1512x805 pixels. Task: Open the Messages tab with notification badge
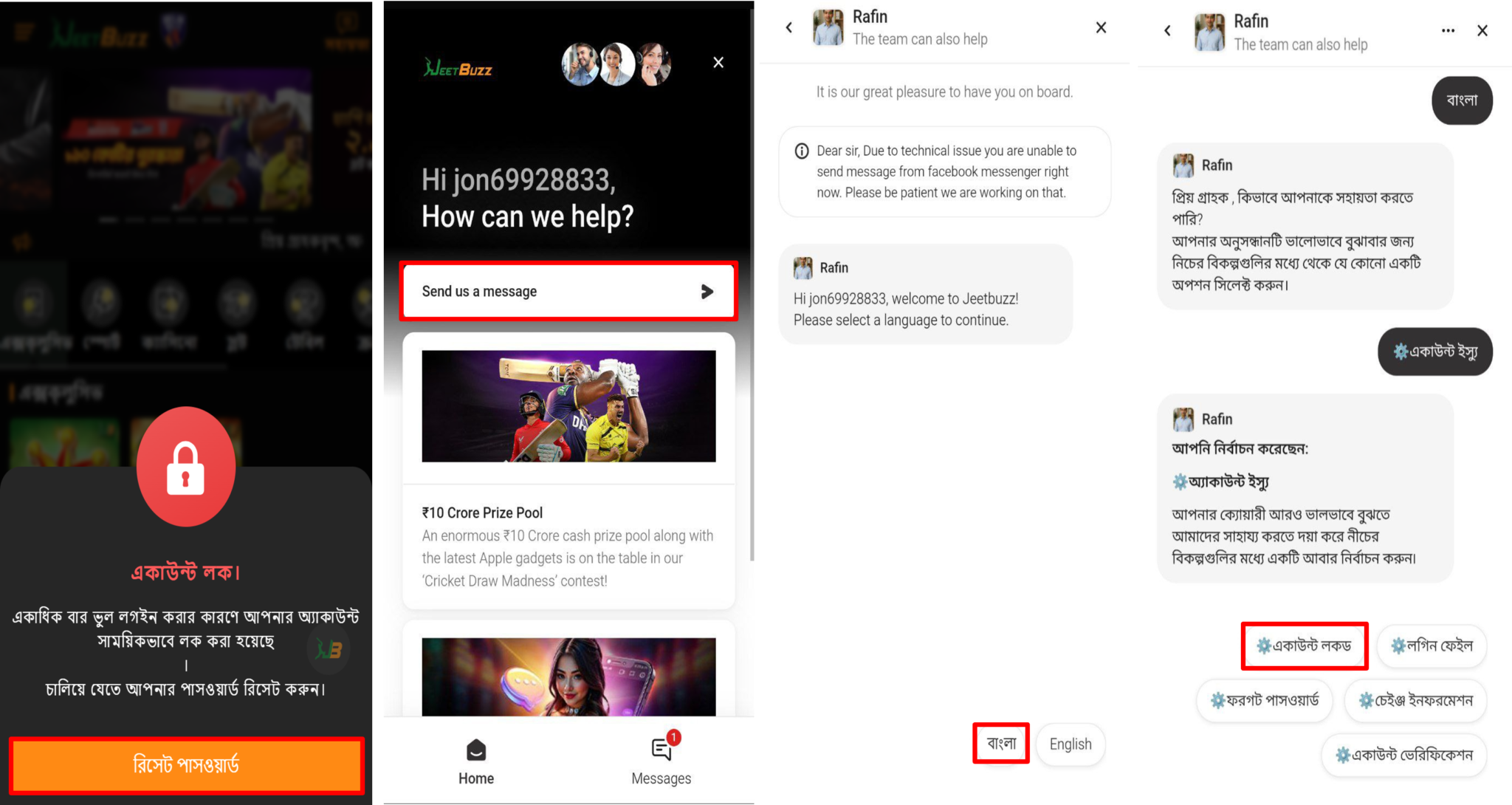click(x=661, y=760)
